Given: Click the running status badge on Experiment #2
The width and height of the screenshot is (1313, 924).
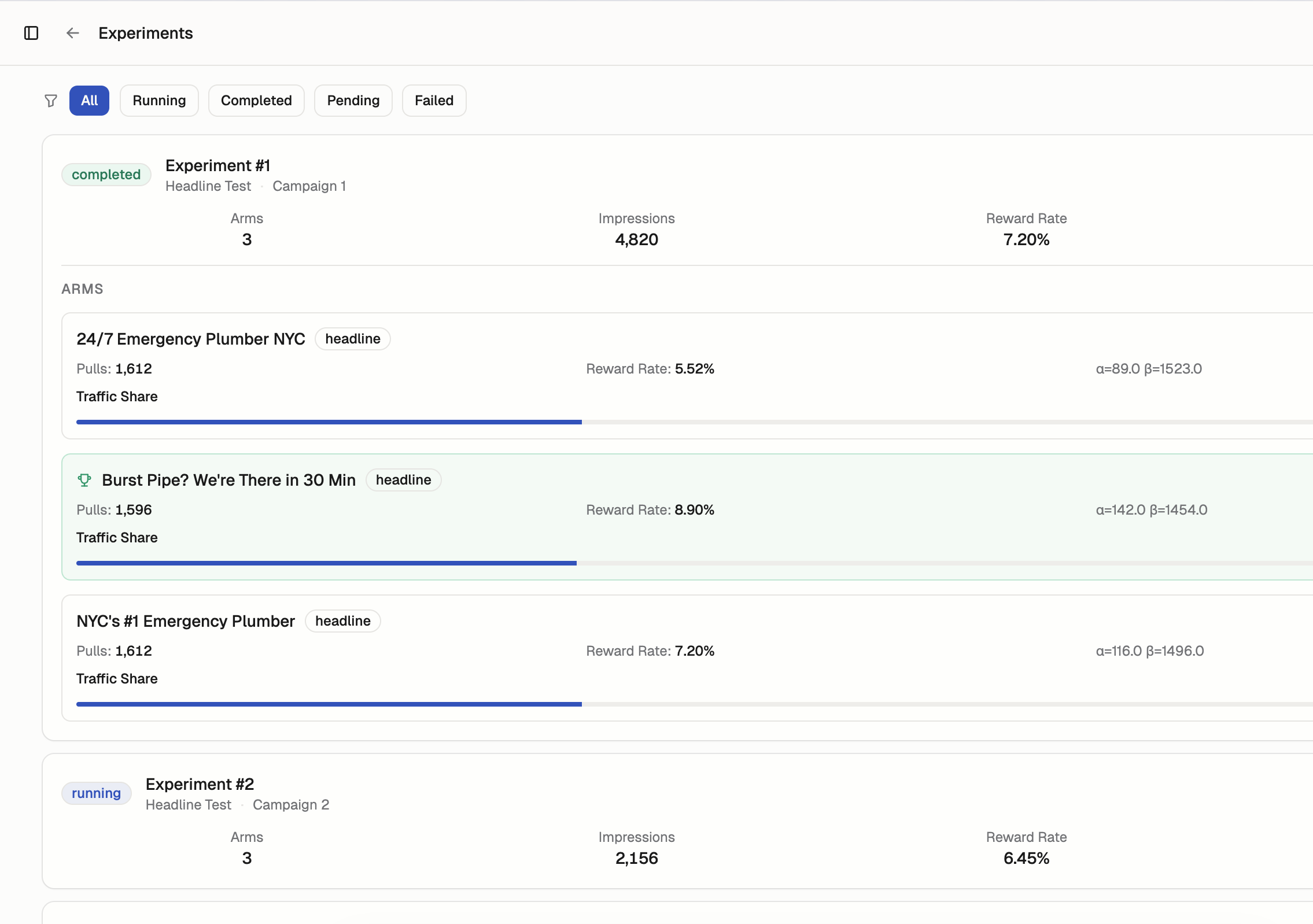Looking at the screenshot, I should 96,793.
